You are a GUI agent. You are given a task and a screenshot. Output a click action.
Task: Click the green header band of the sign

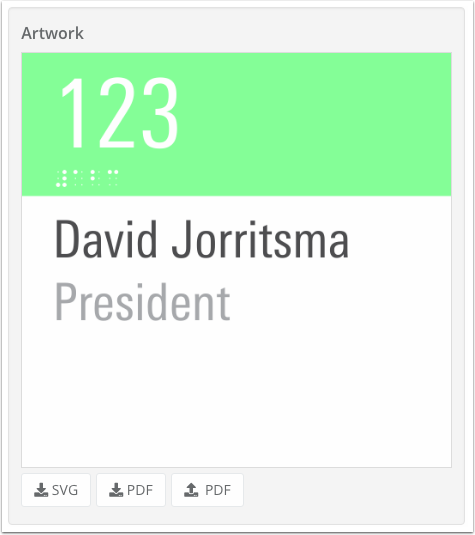(236, 125)
